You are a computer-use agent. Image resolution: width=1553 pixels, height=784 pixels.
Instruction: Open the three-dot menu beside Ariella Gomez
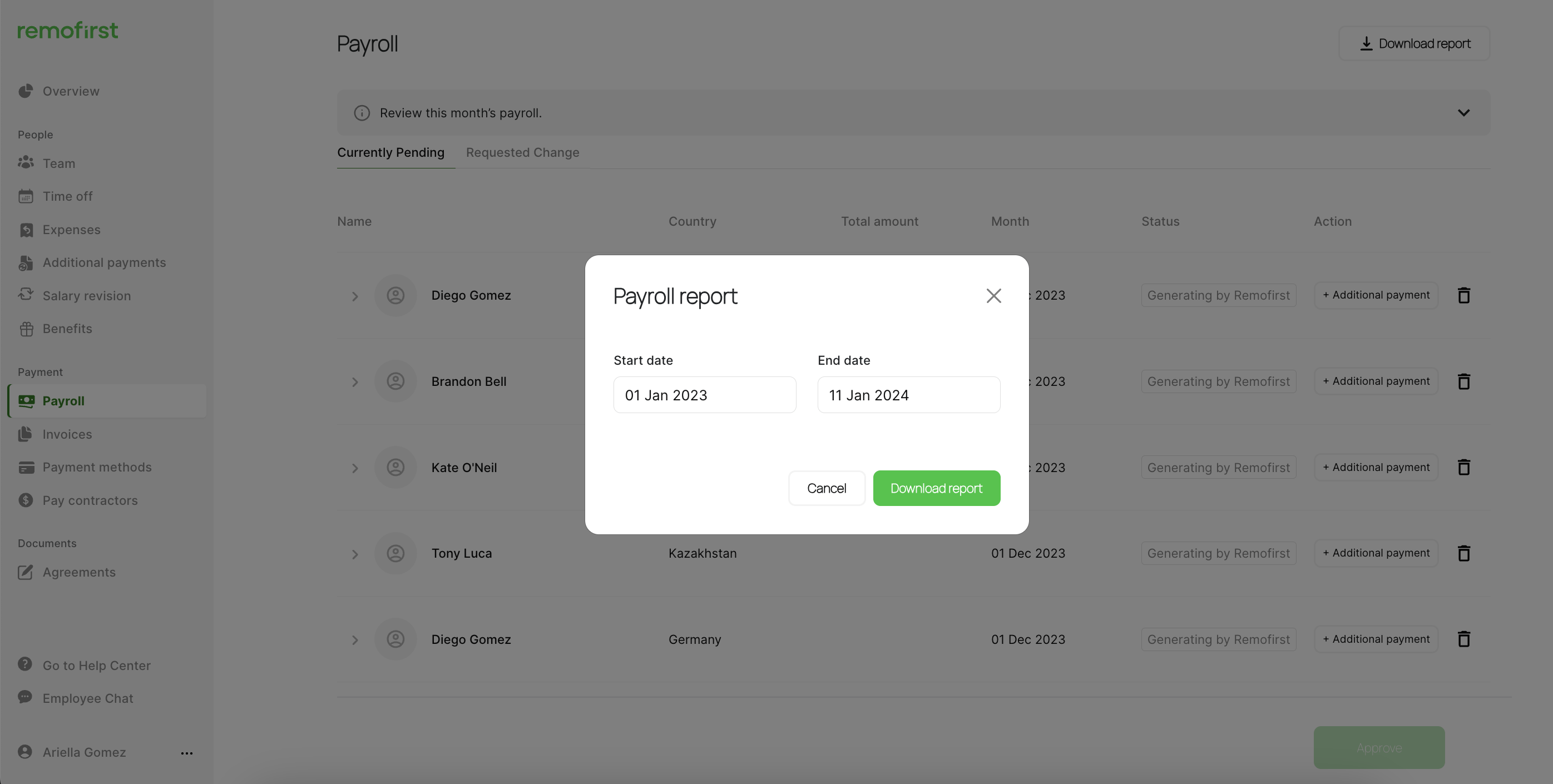tap(187, 753)
